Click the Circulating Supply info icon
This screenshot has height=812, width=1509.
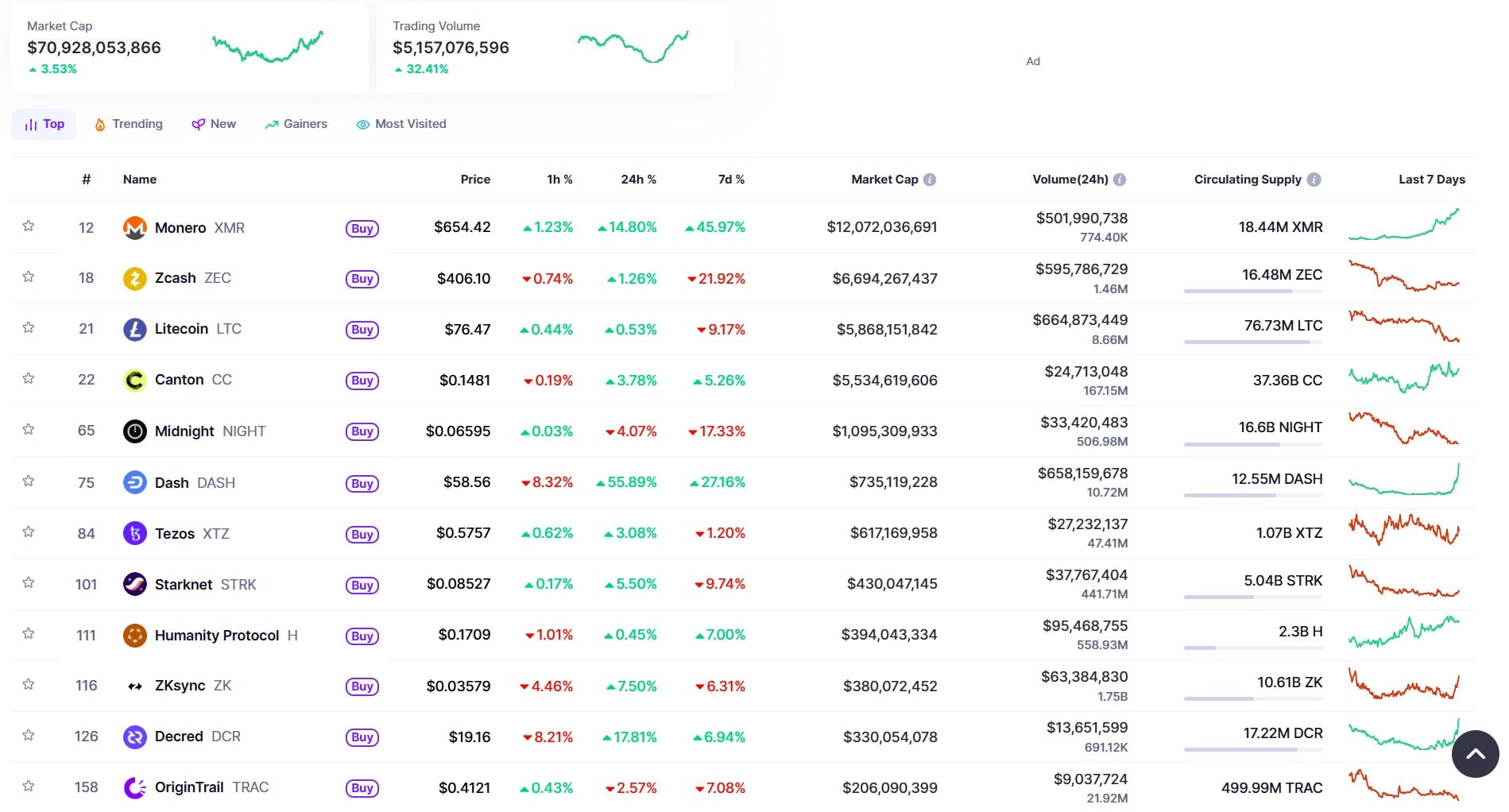pyautogui.click(x=1314, y=180)
